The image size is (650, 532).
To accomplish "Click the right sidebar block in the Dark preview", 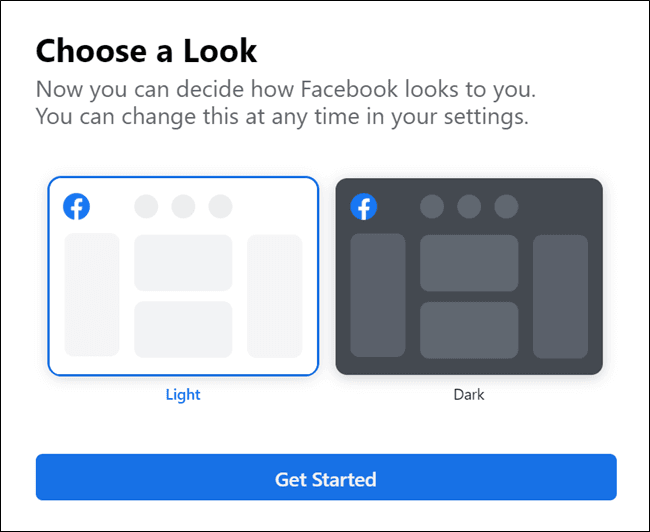I will click(560, 296).
